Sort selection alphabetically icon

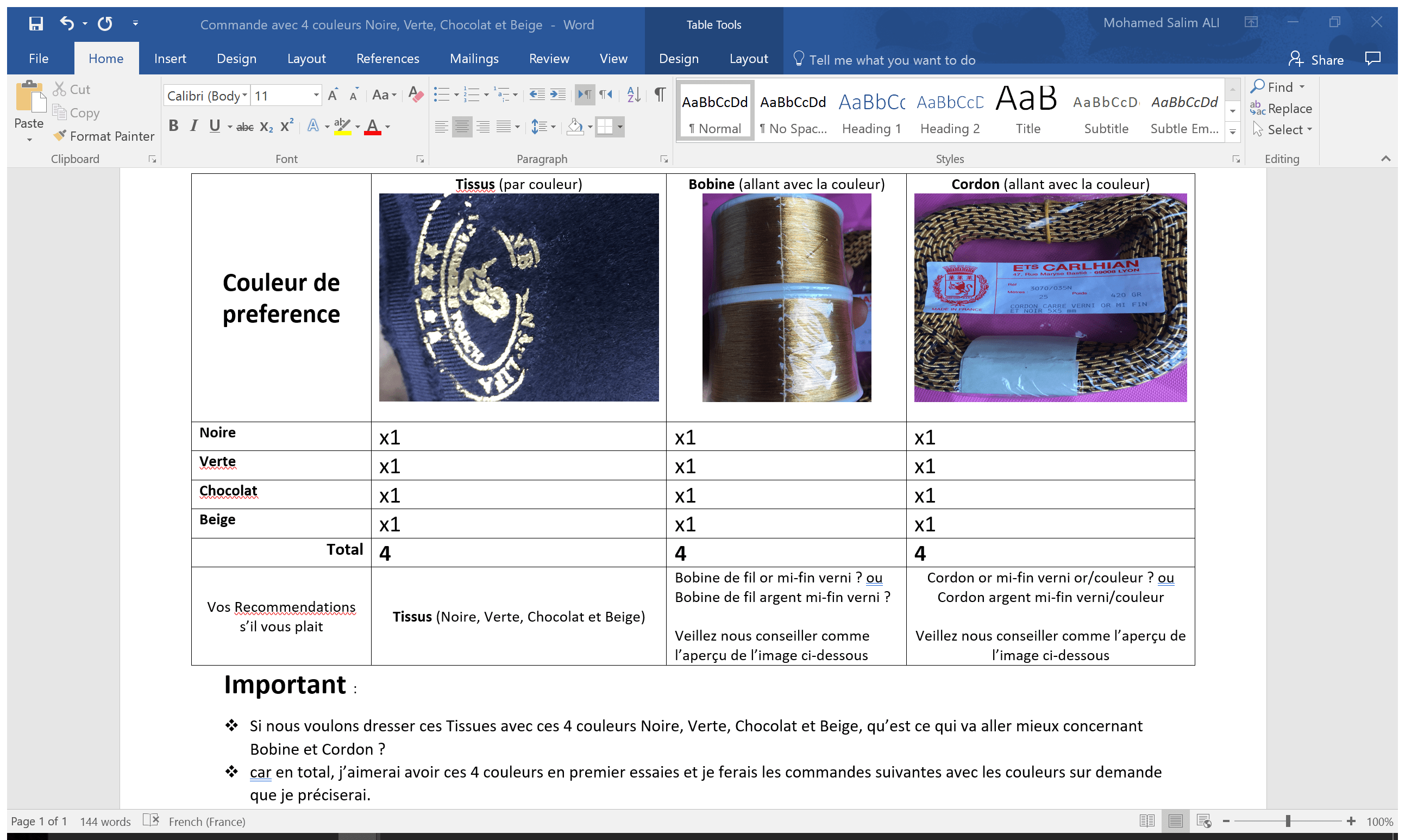[x=633, y=95]
